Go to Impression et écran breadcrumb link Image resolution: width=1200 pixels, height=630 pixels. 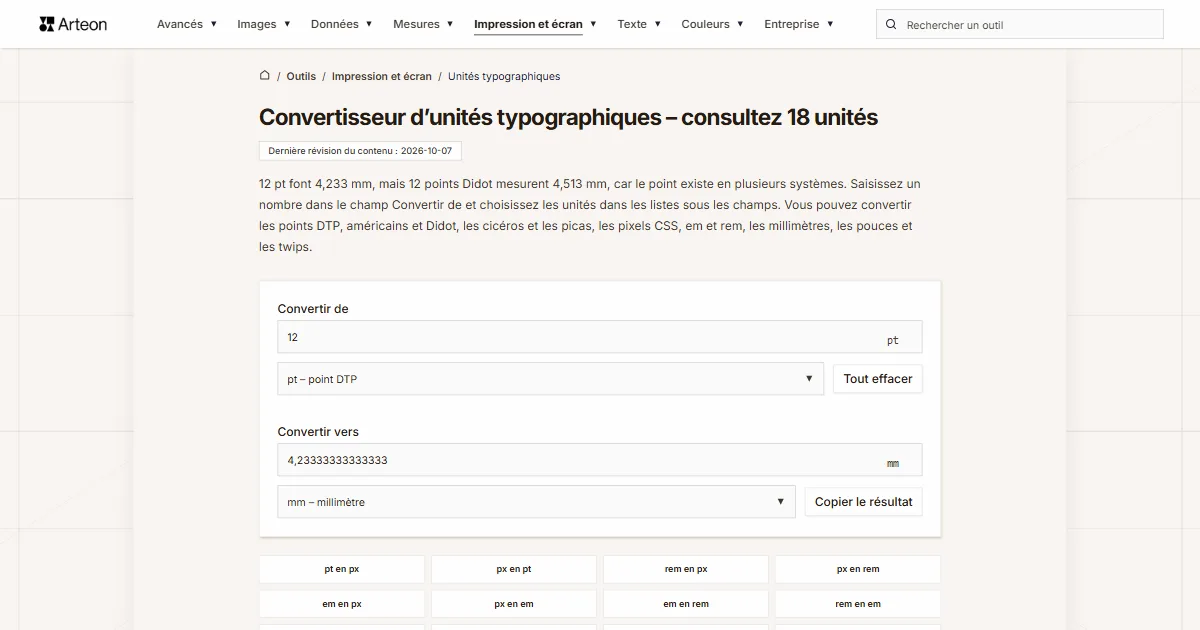382,76
